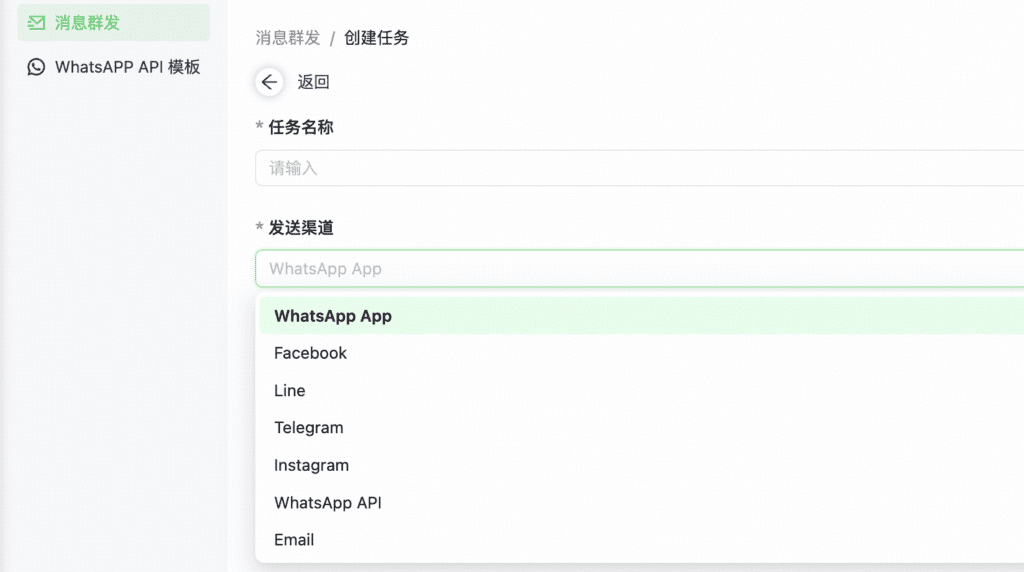Click the slash separator in the breadcrumb

[332, 39]
